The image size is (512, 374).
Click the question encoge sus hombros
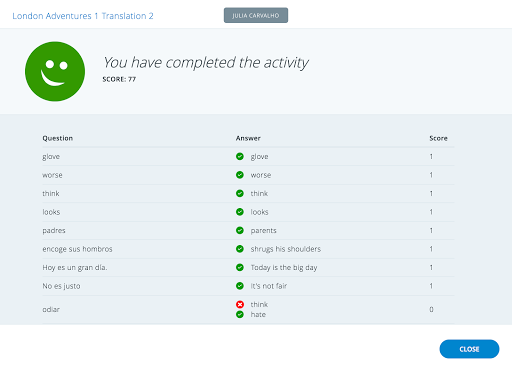click(x=77, y=249)
